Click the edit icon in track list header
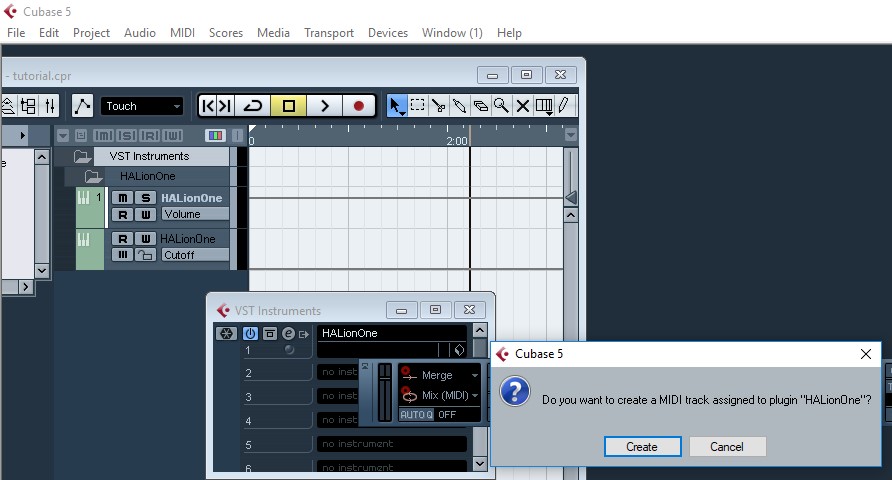This screenshot has height=480, width=892. tap(80, 135)
